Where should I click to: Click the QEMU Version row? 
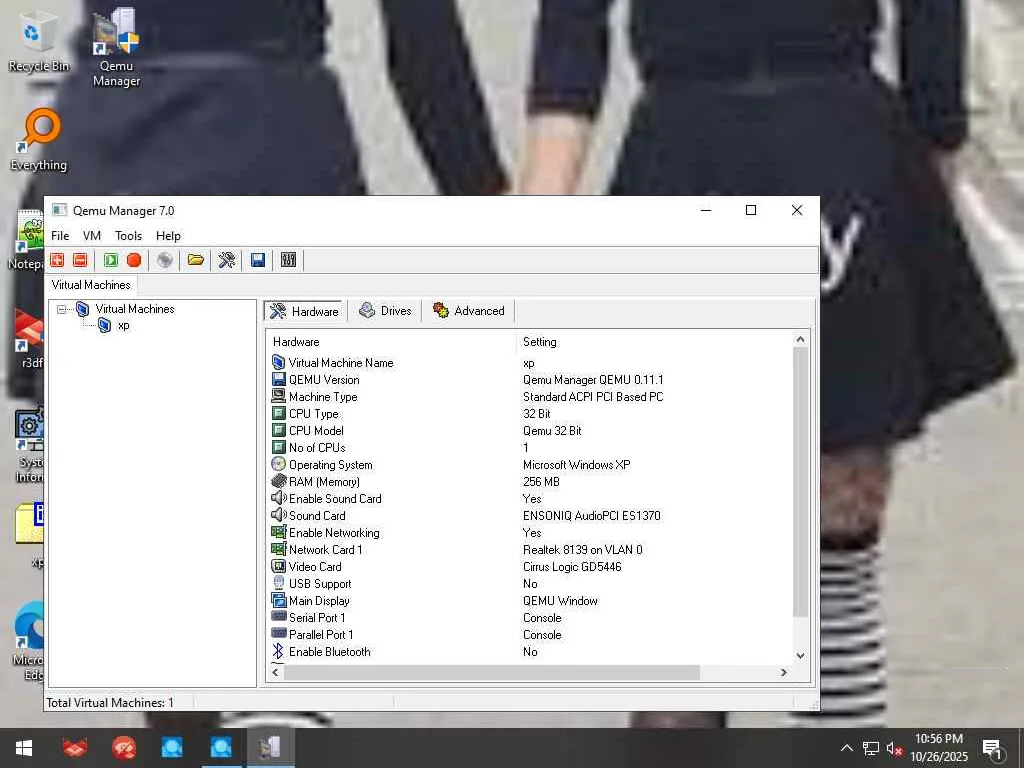[x=529, y=379]
